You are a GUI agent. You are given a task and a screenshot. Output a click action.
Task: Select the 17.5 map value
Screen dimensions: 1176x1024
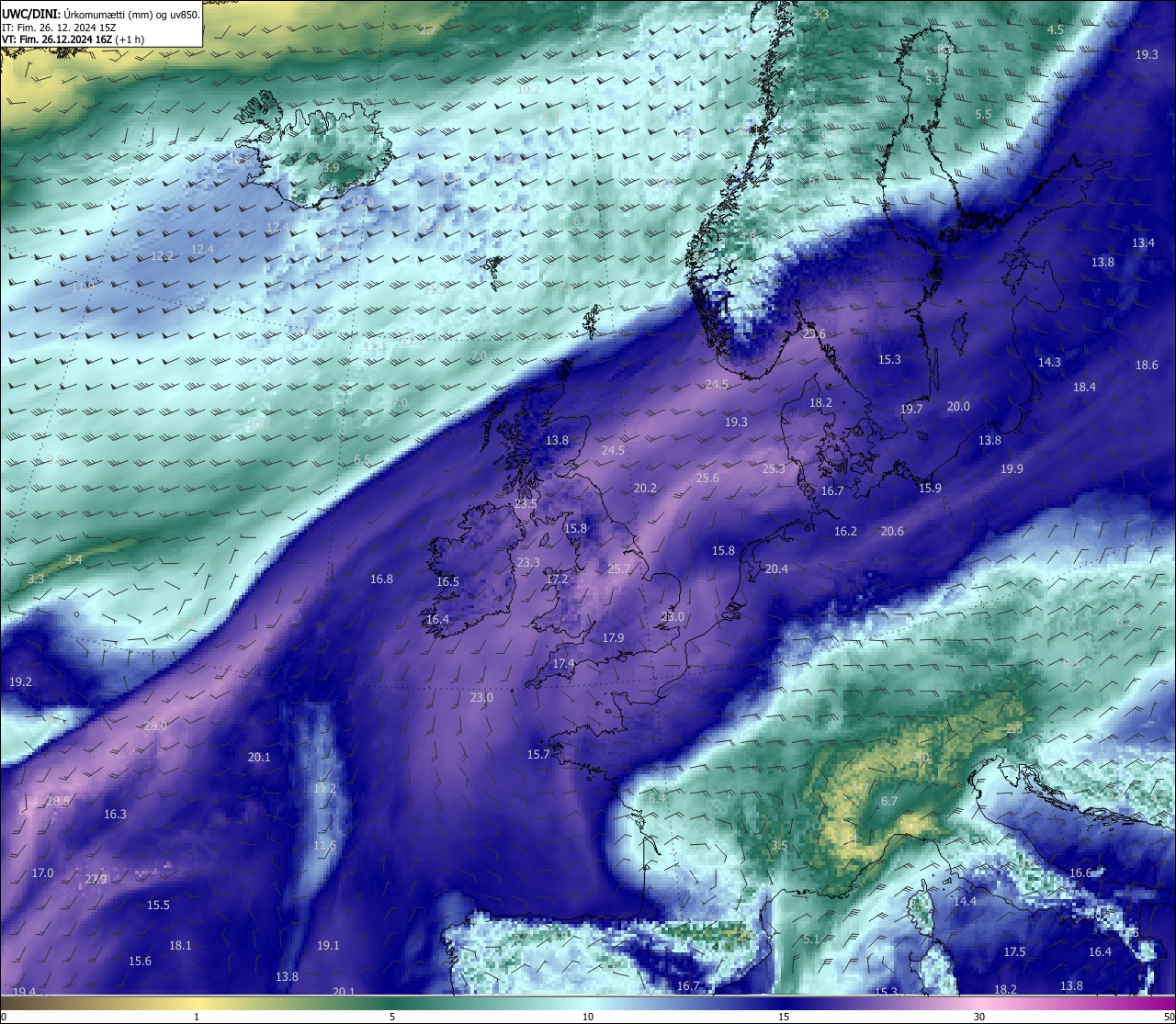(x=1014, y=951)
